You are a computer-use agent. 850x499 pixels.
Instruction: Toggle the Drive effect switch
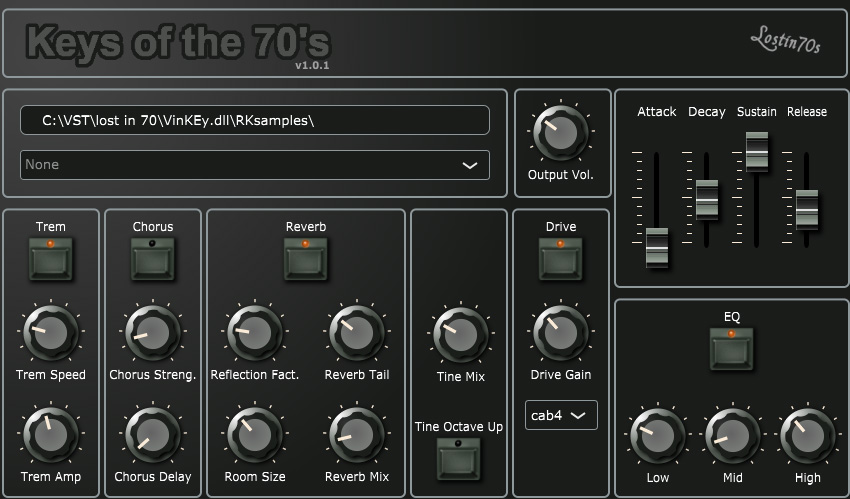click(561, 259)
